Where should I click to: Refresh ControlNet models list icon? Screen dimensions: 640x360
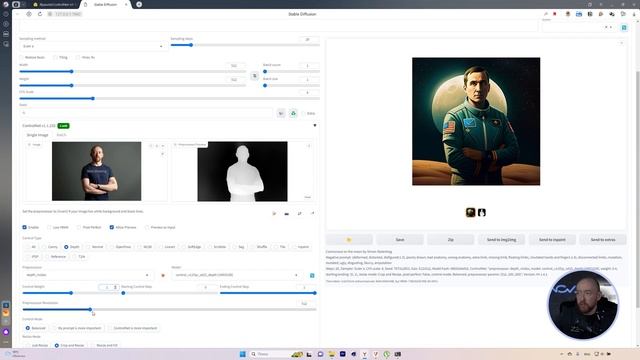pos(312,276)
